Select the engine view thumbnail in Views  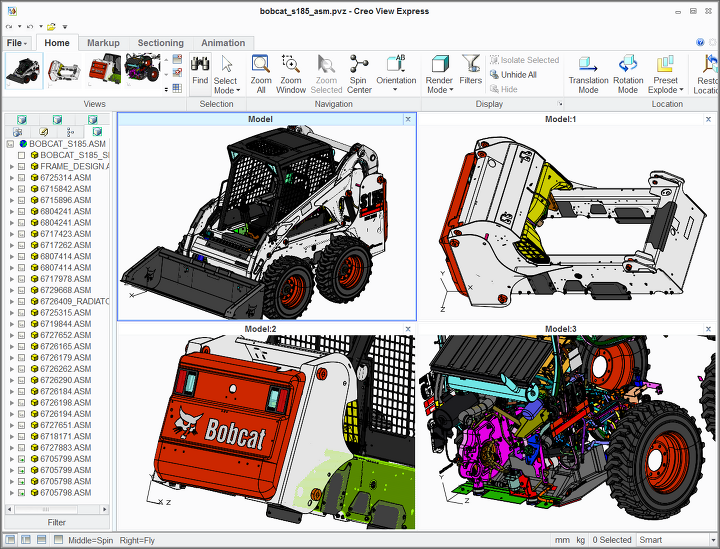pyautogui.click(x=142, y=70)
